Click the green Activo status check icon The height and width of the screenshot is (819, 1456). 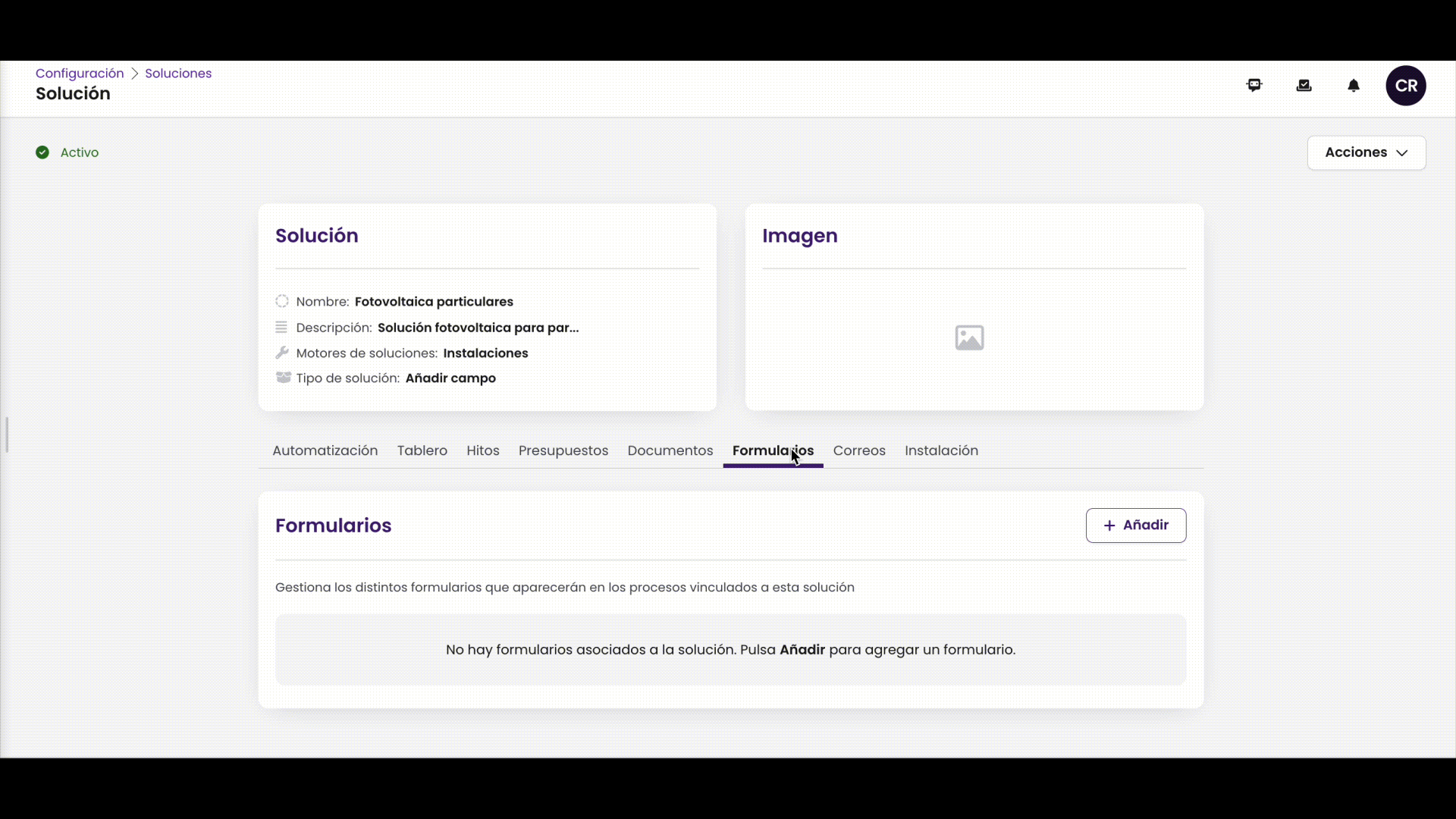[42, 152]
